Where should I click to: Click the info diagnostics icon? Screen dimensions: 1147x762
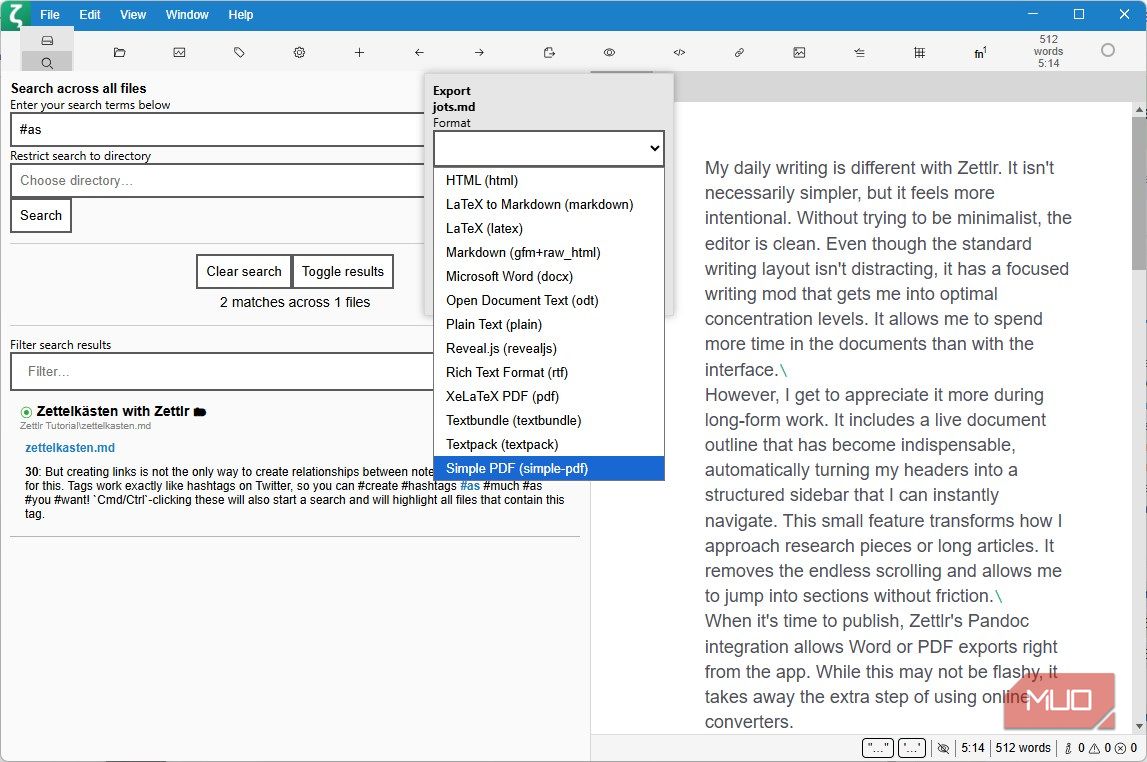tap(1069, 748)
